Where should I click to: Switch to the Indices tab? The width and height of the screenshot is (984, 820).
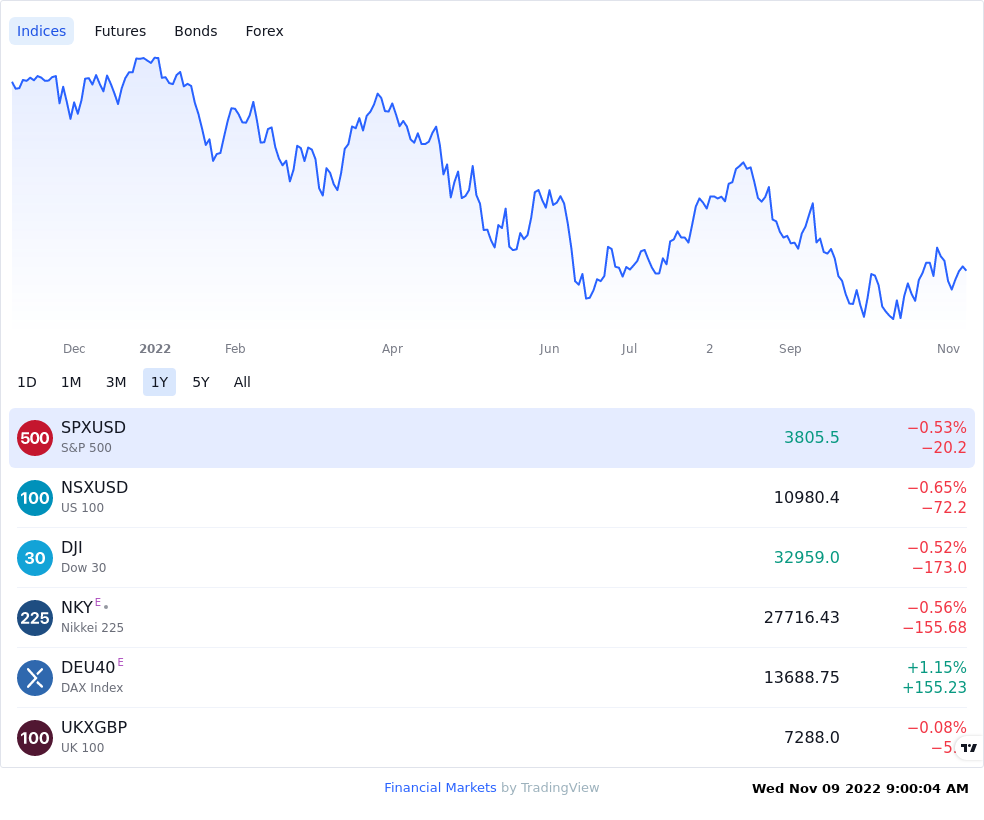click(x=41, y=31)
